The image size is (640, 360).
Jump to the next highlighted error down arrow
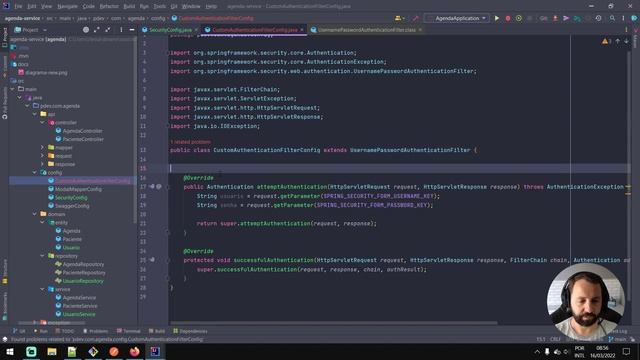(x=626, y=41)
